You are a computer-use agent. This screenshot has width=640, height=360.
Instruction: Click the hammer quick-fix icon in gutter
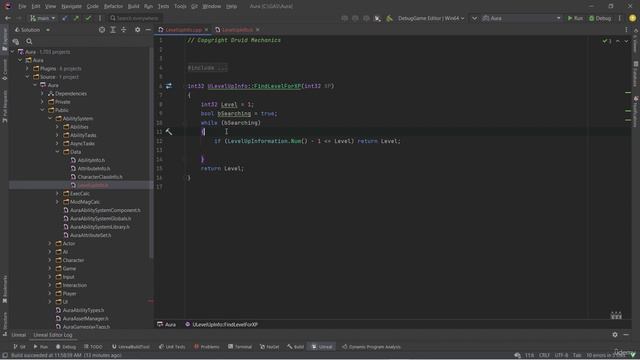tap(169, 131)
